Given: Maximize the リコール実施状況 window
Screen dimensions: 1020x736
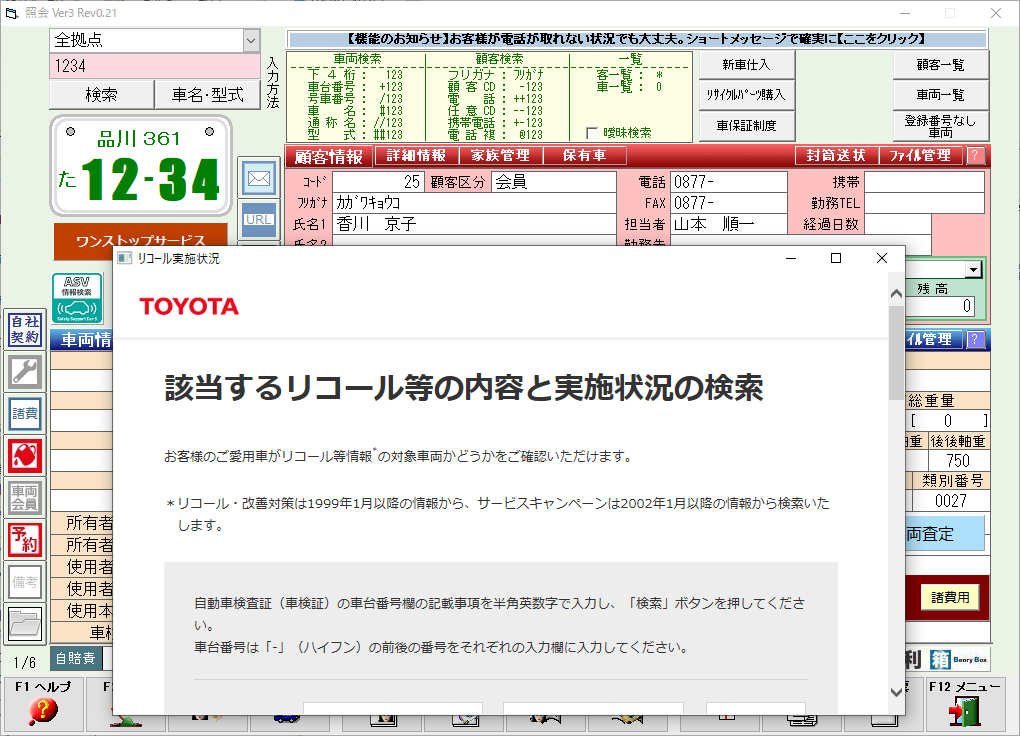Looking at the screenshot, I should [836, 258].
